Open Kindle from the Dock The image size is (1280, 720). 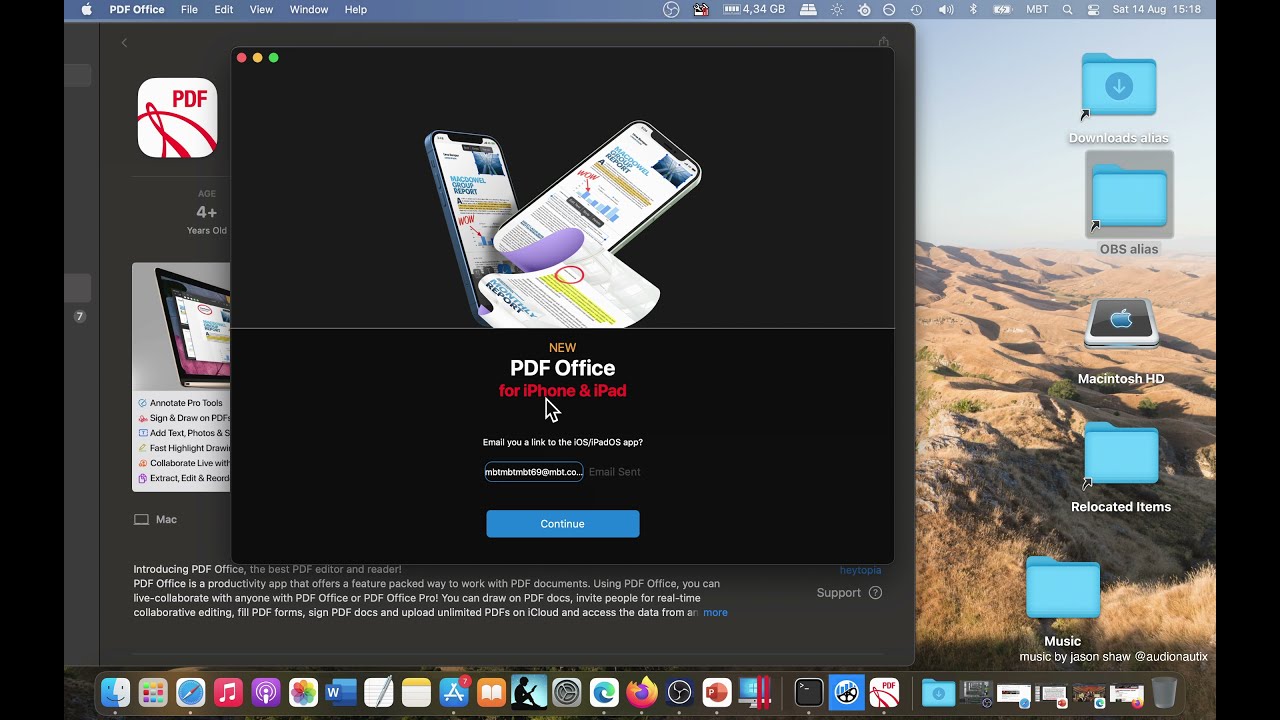[x=529, y=692]
